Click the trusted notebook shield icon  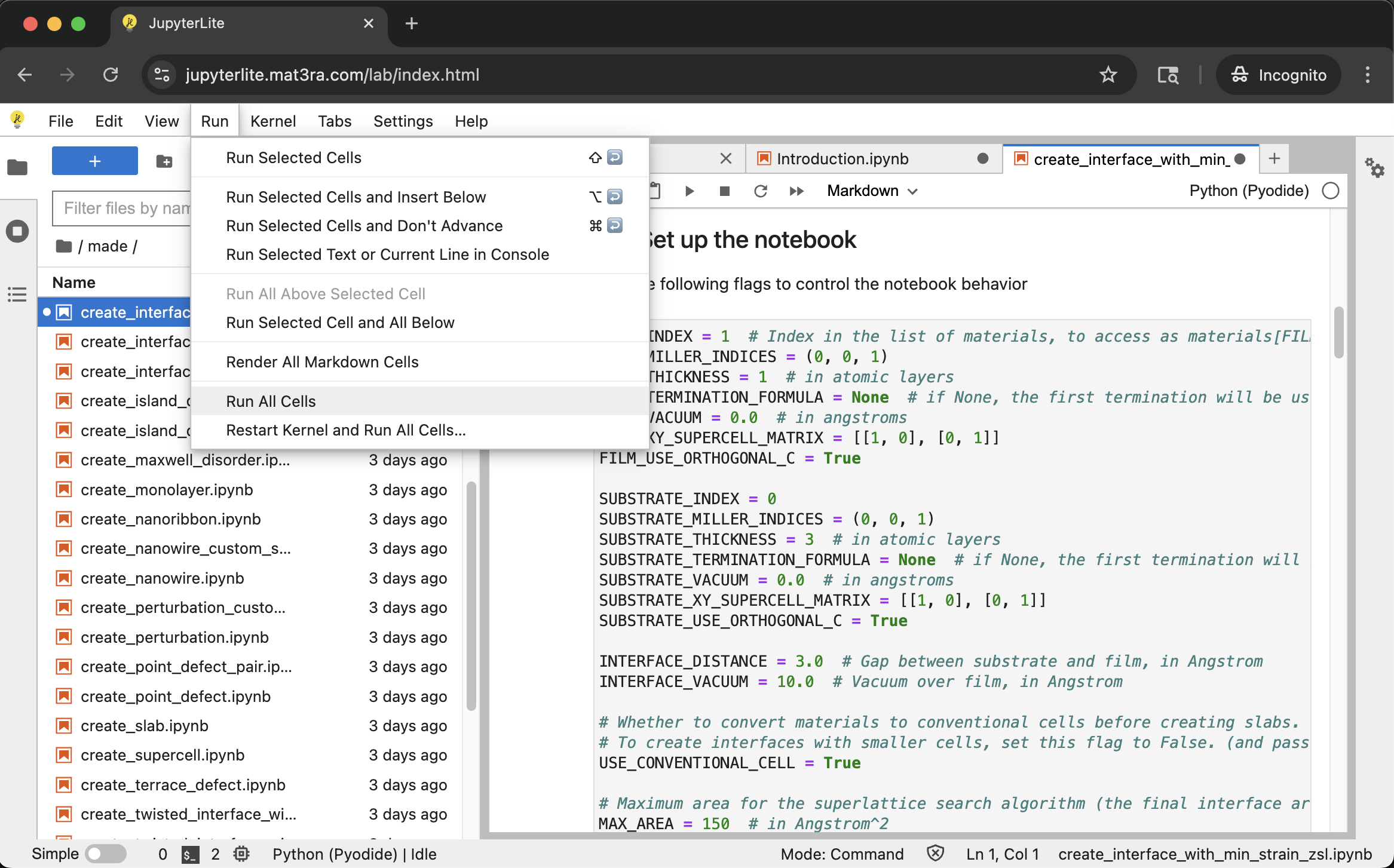[935, 854]
